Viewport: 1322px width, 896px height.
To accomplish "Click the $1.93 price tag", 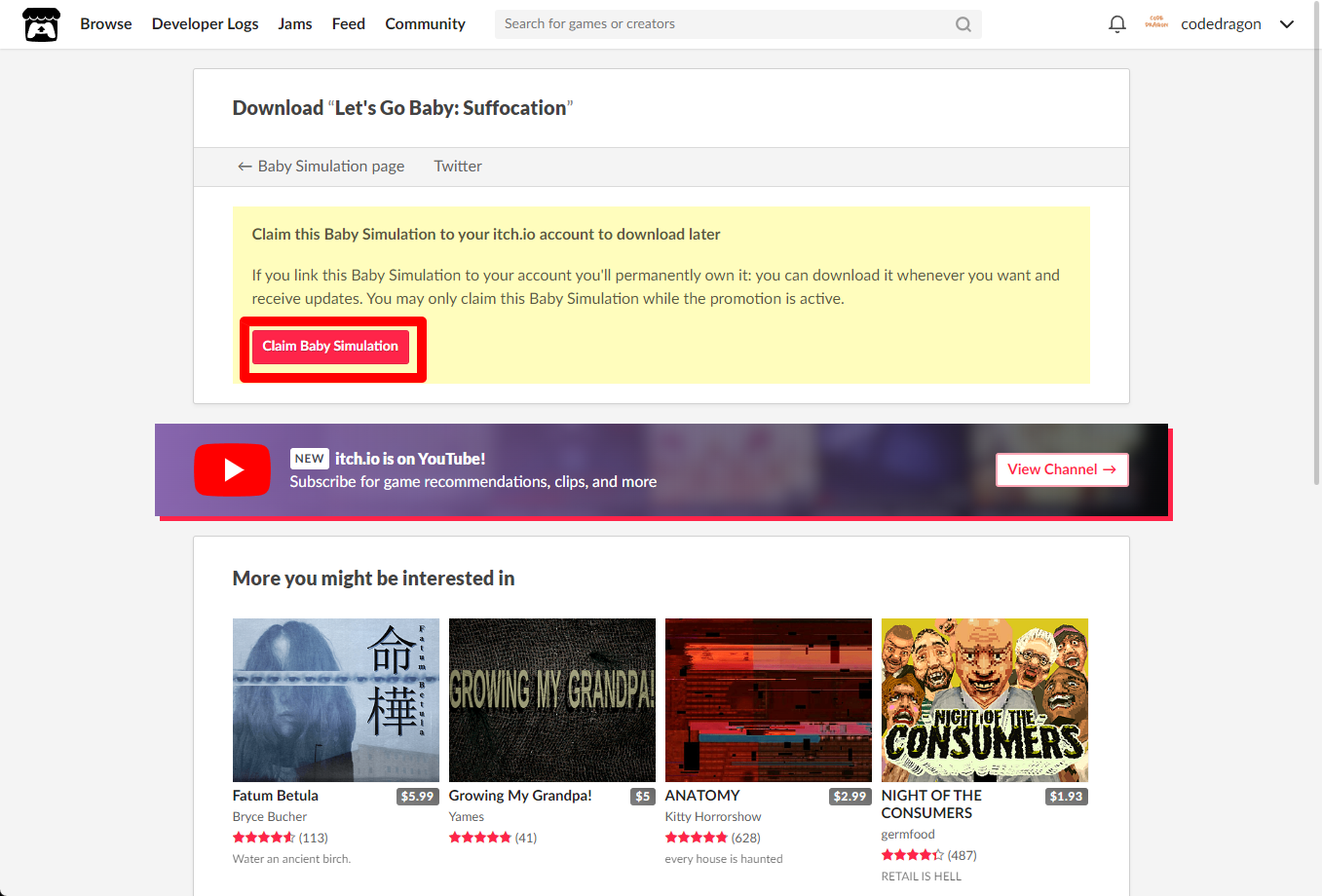I will [1067, 797].
